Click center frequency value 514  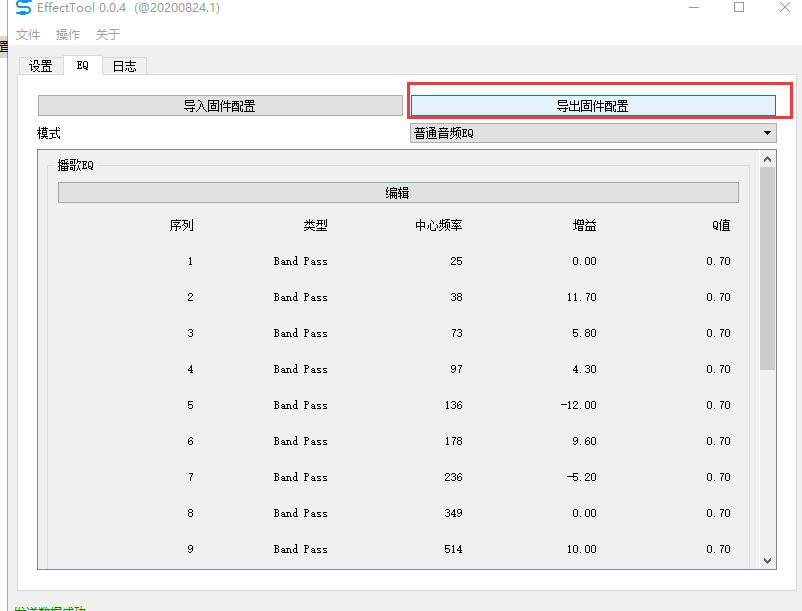(454, 549)
